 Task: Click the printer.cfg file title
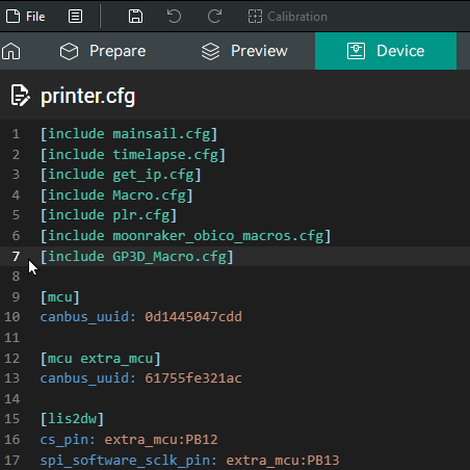click(x=88, y=96)
